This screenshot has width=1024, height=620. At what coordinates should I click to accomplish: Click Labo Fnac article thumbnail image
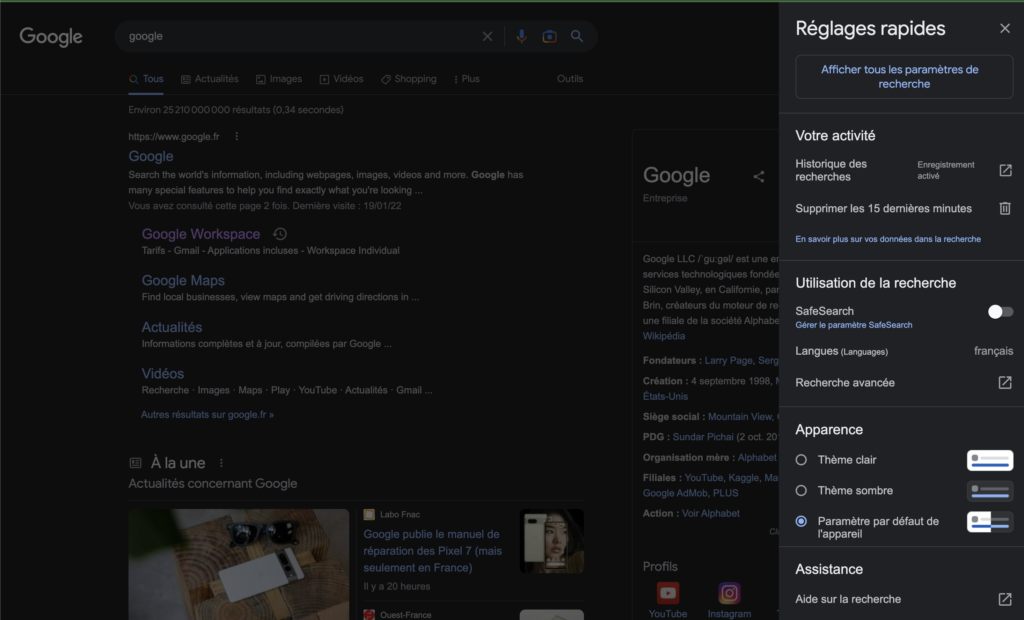point(552,541)
